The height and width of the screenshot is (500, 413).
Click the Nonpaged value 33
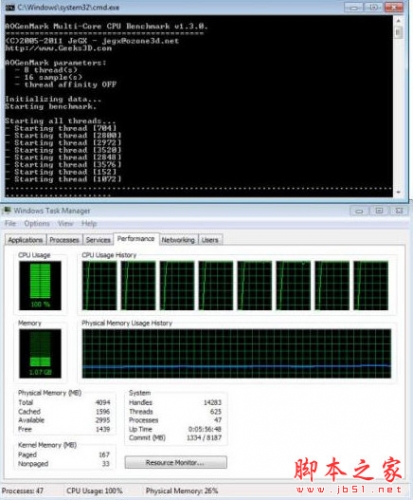point(106,464)
